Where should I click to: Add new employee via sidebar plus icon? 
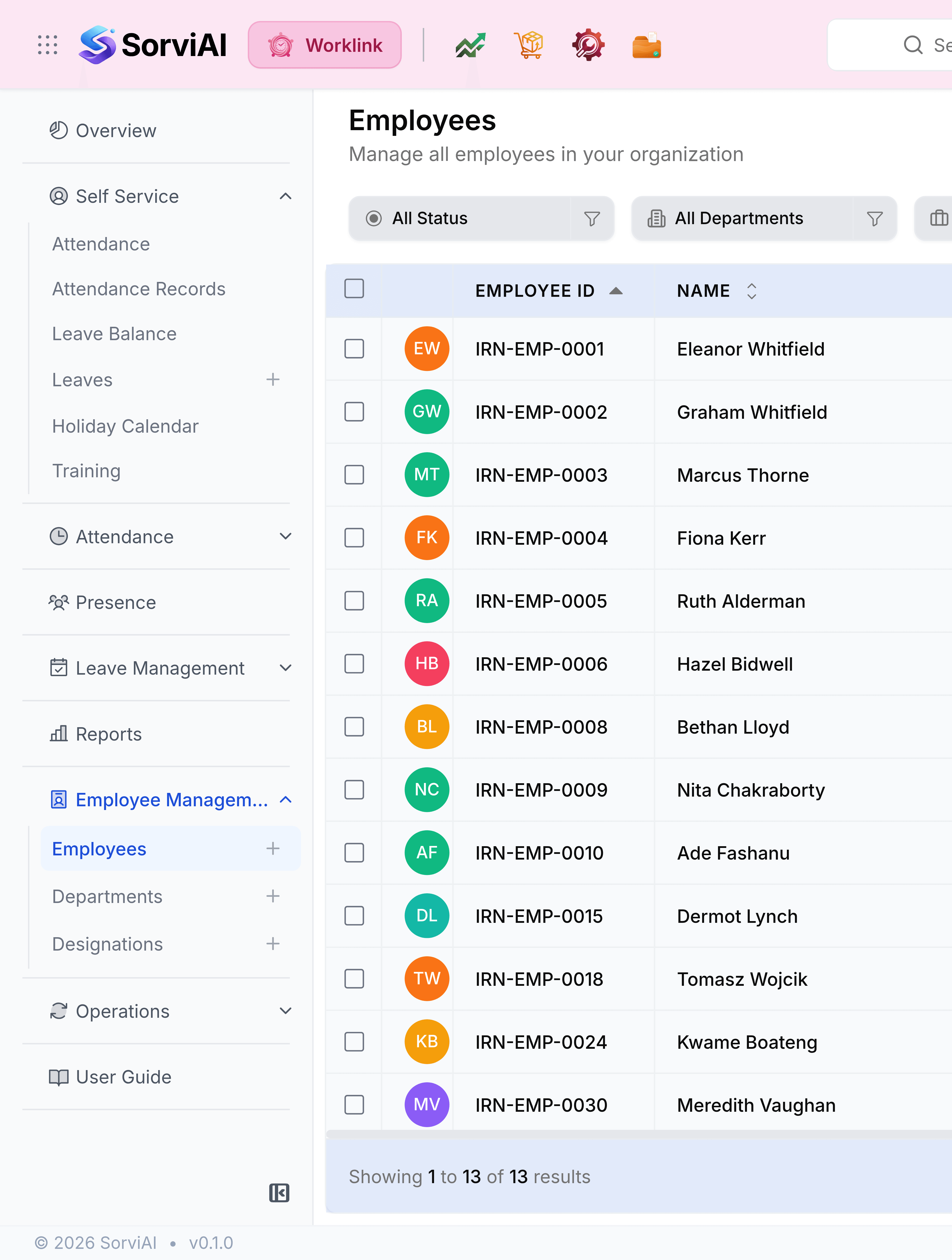tap(273, 848)
